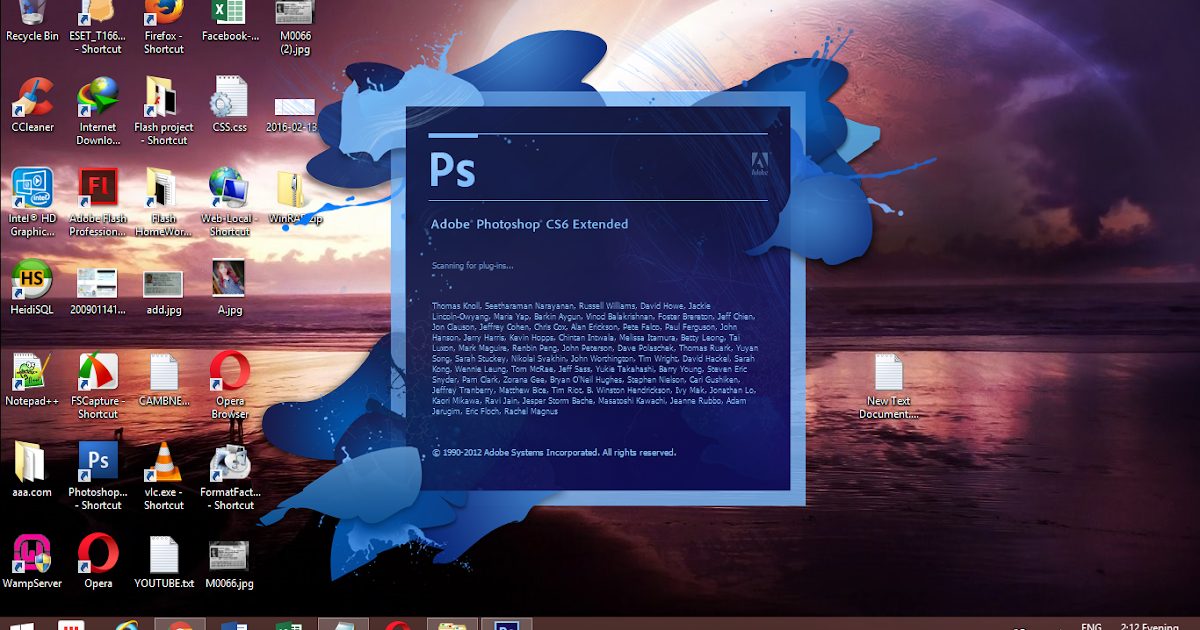
Task: Select the FormatFactory shortcut icon
Action: pos(231,462)
